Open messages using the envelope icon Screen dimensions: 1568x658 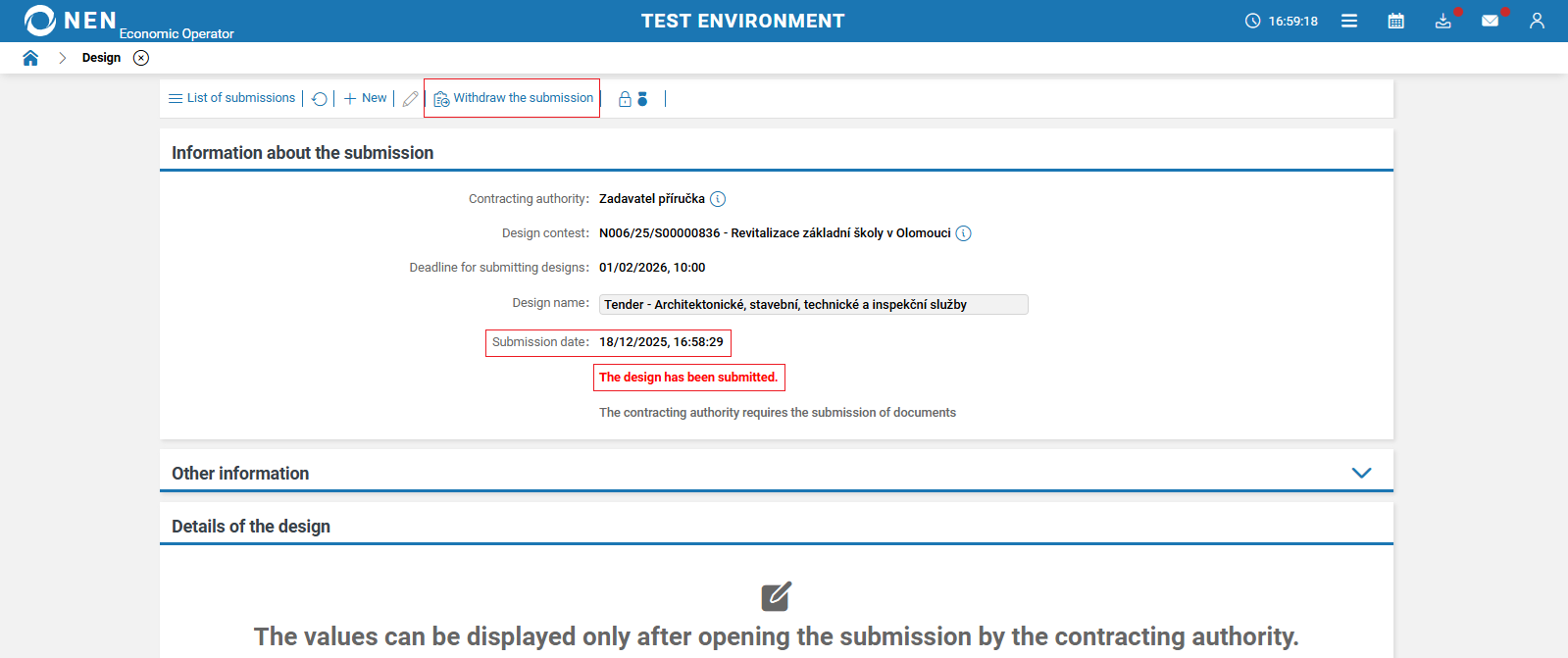[1491, 20]
